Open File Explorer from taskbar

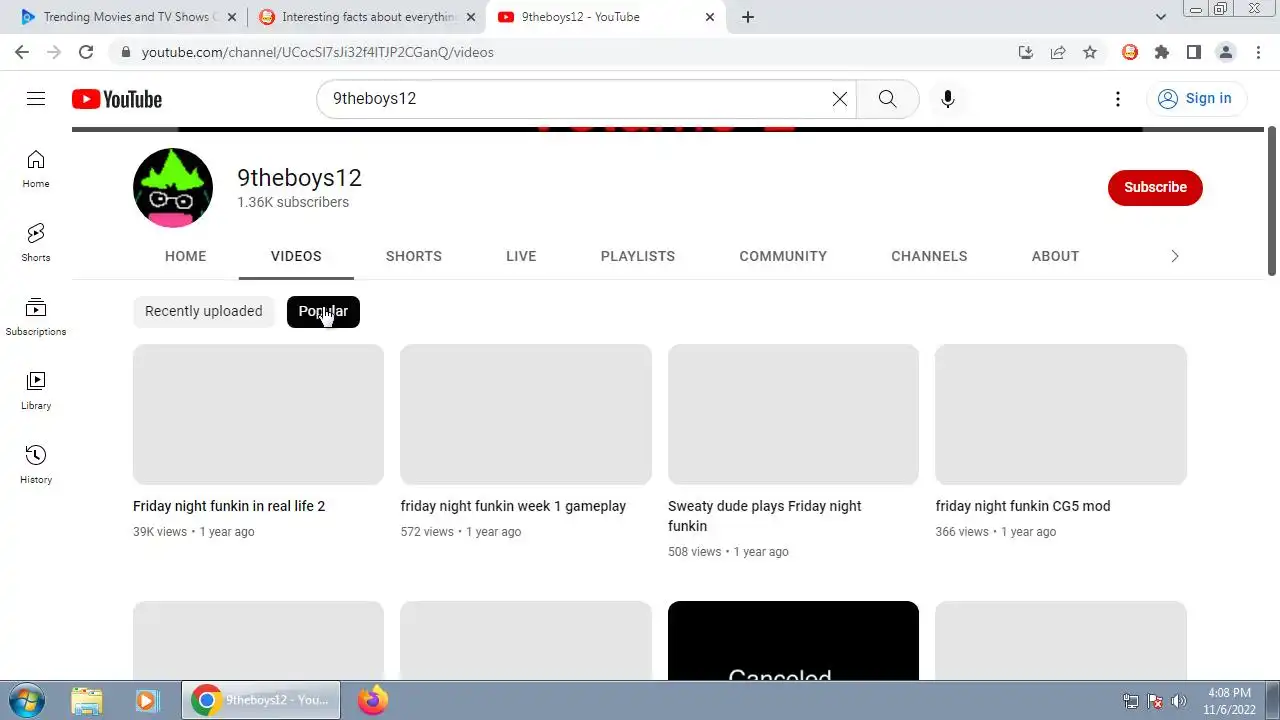pyautogui.click(x=87, y=700)
